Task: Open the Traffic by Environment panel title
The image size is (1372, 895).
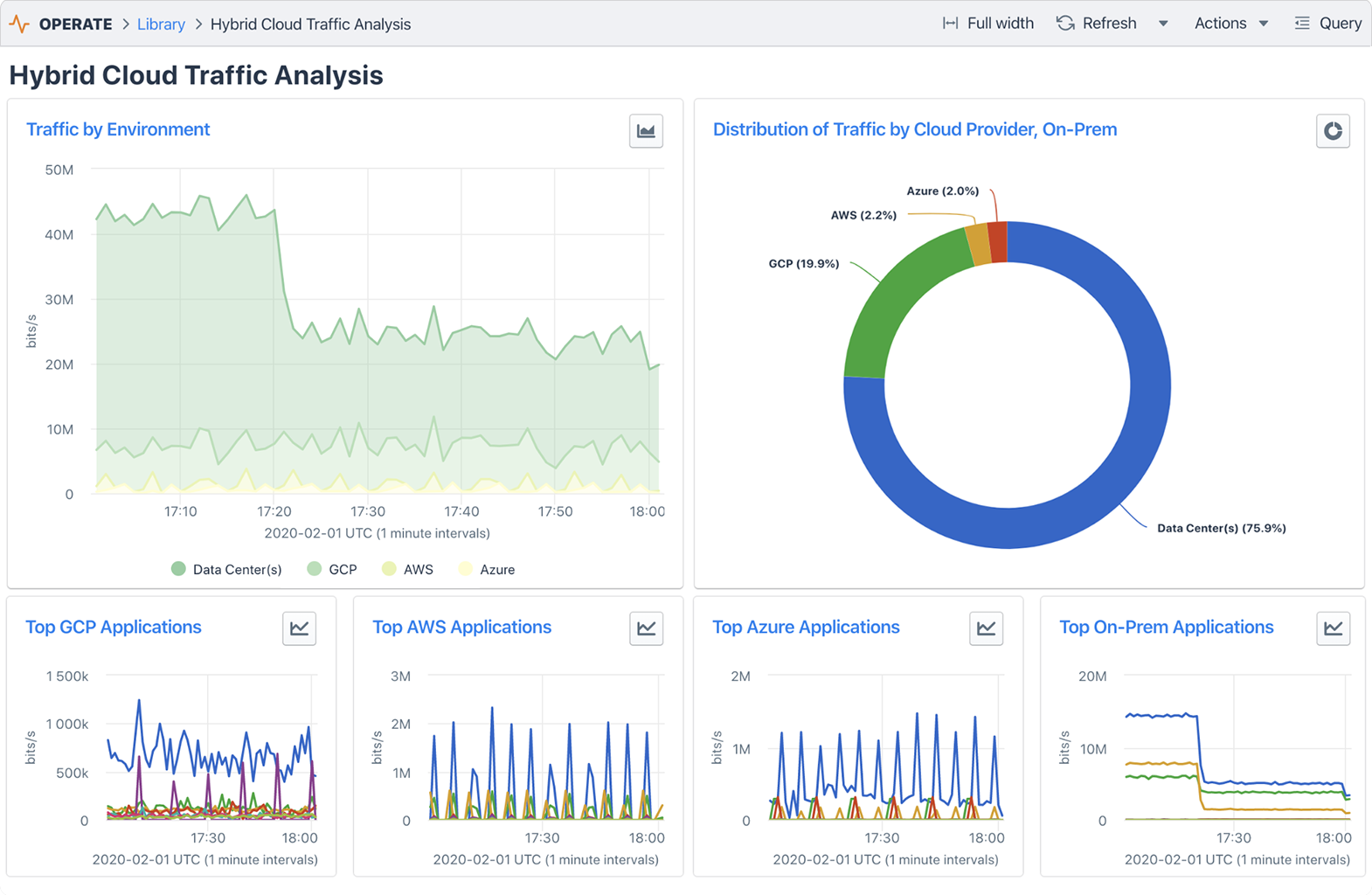Action: pyautogui.click(x=118, y=129)
